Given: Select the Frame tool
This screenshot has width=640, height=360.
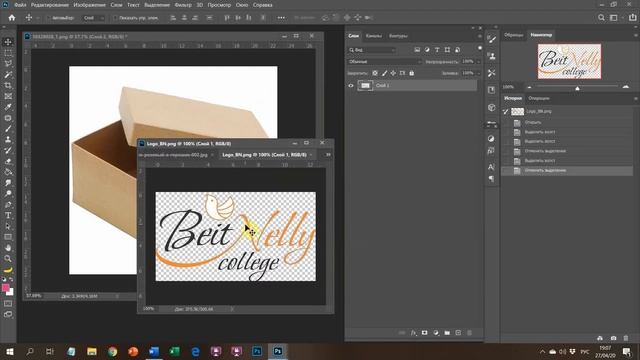Looking at the screenshot, I should pos(8,96).
